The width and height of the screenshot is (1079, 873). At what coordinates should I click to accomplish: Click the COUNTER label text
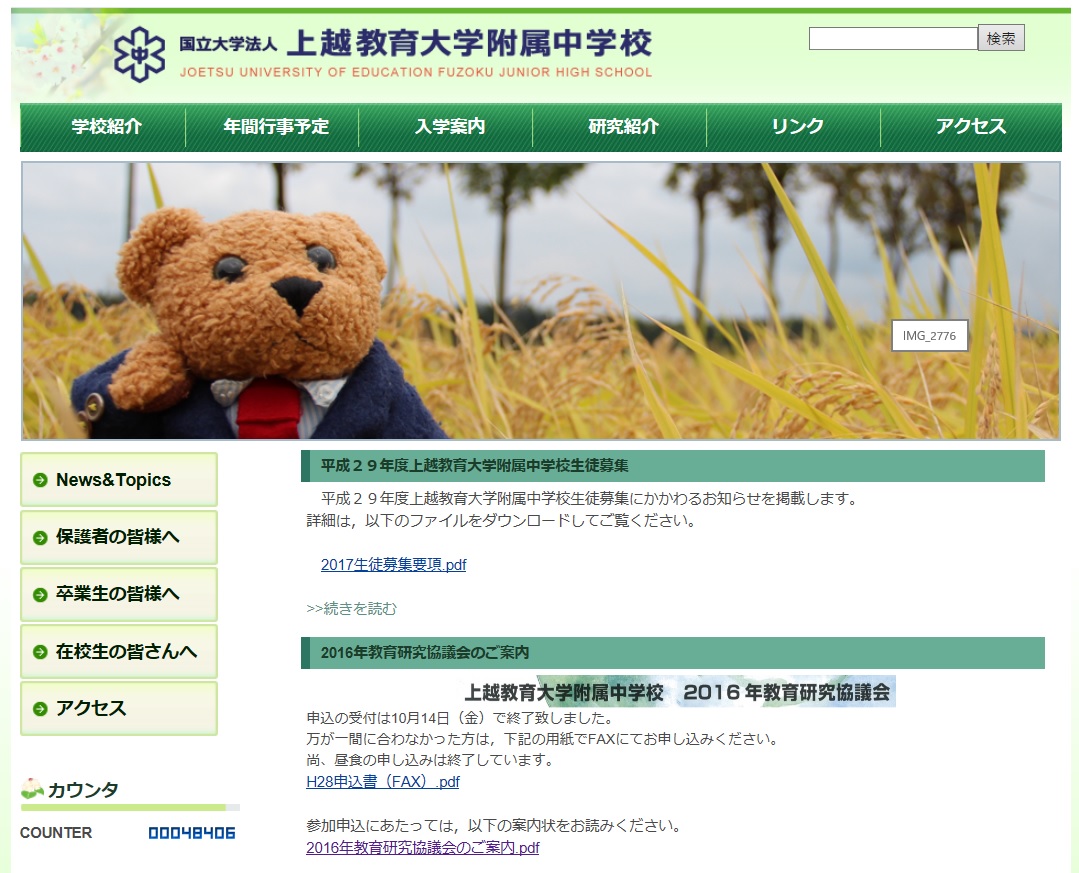[x=56, y=833]
